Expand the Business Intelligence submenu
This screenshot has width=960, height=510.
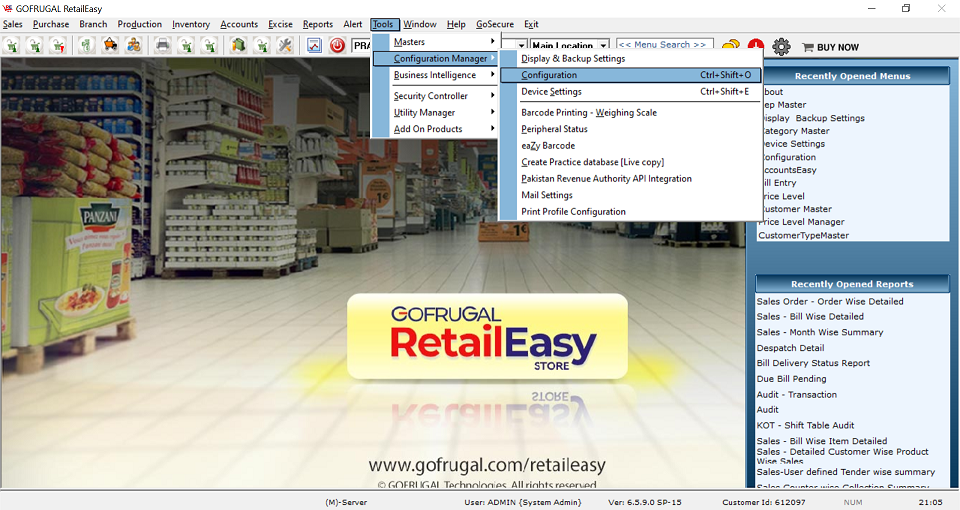[x=435, y=75]
